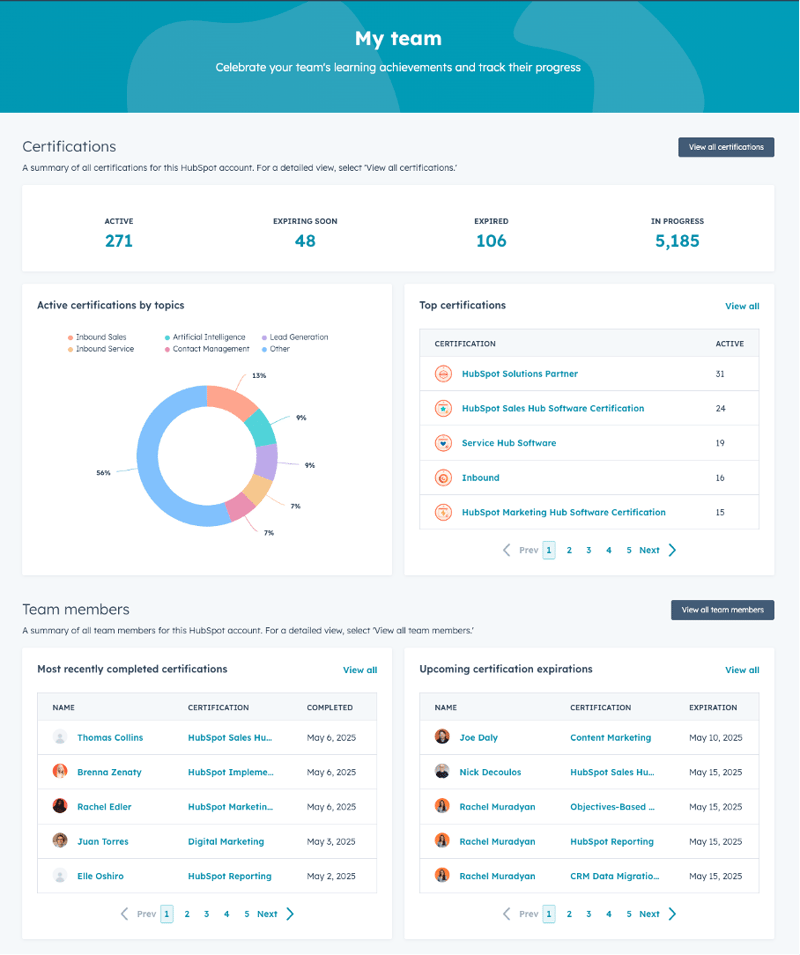Click the HubSpot Solutions Partner certification badge icon
The image size is (800, 955).
[443, 374]
